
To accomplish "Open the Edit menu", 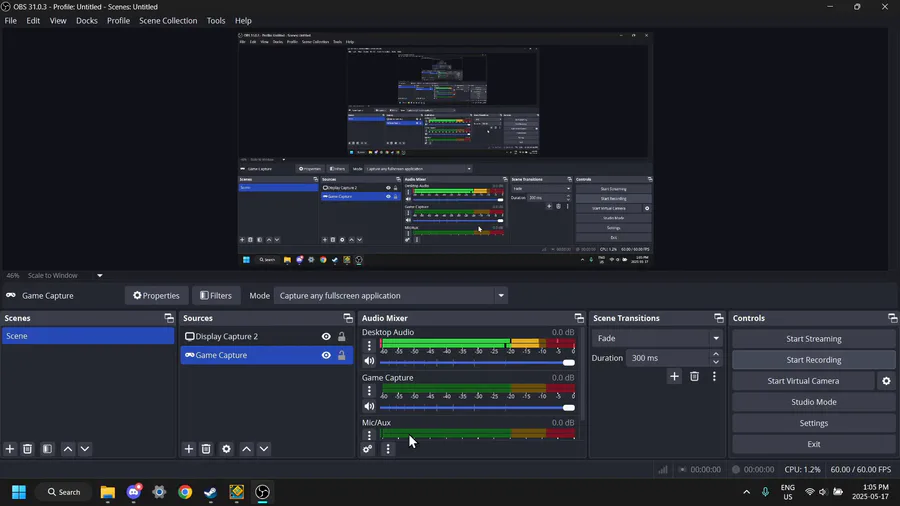I will [33, 21].
